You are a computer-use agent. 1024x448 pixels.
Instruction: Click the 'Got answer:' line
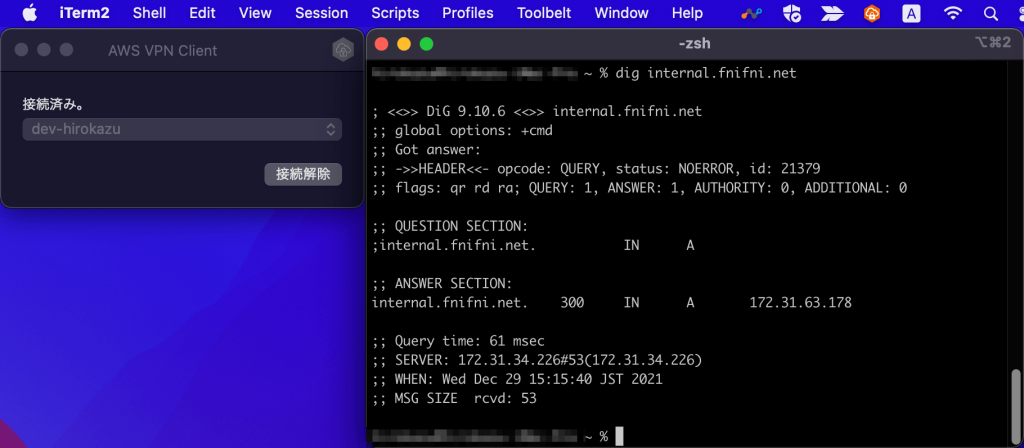(x=426, y=150)
